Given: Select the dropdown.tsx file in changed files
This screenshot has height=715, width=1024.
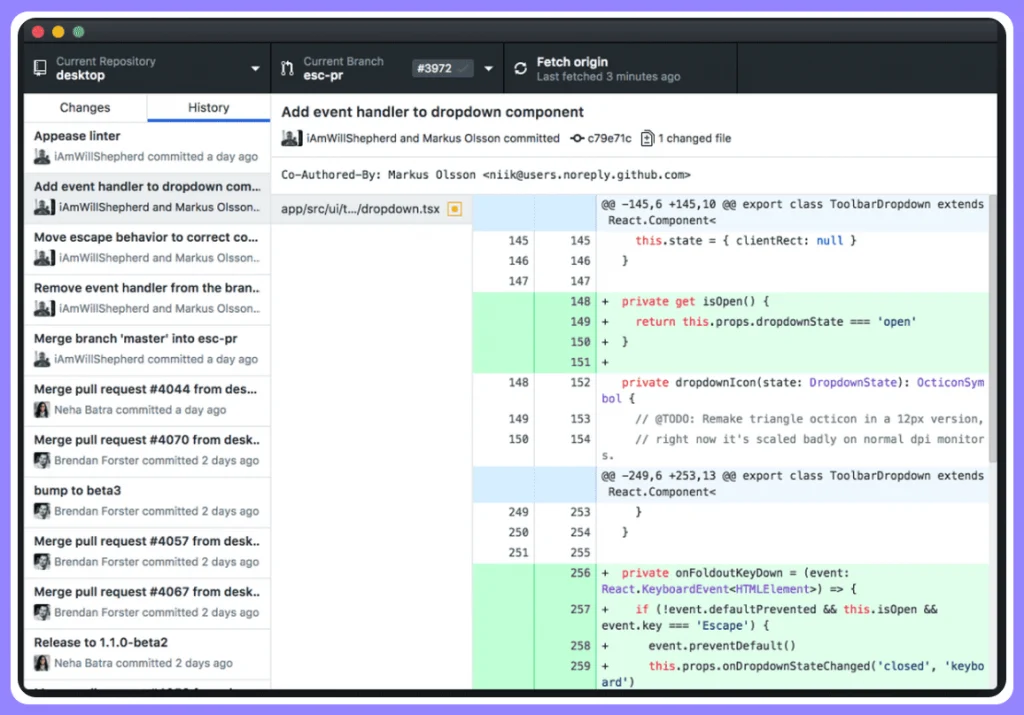Looking at the screenshot, I should [x=371, y=209].
